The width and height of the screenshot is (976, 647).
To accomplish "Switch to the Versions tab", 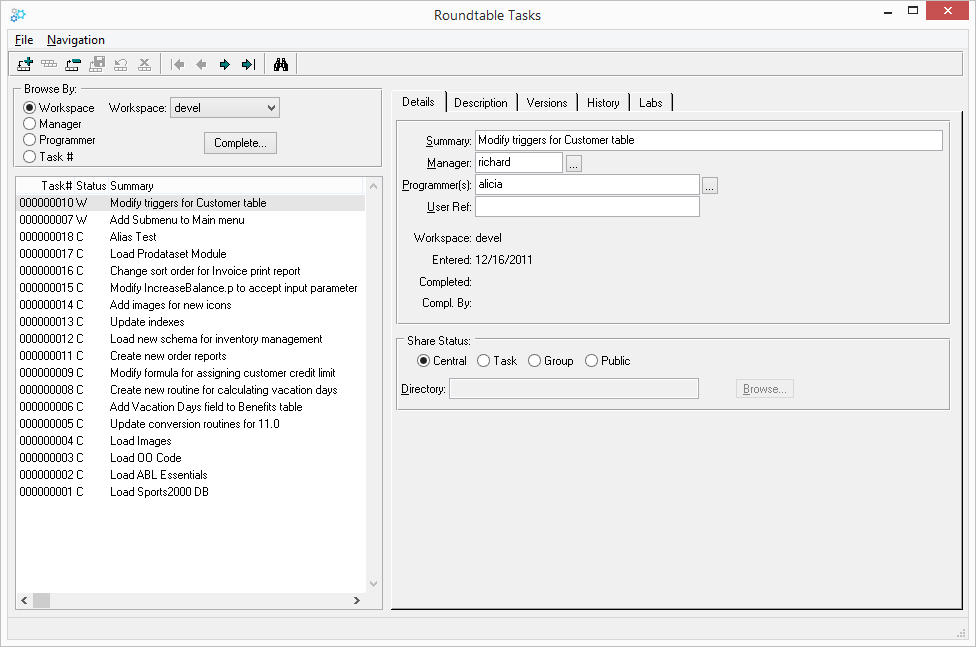I will point(547,103).
